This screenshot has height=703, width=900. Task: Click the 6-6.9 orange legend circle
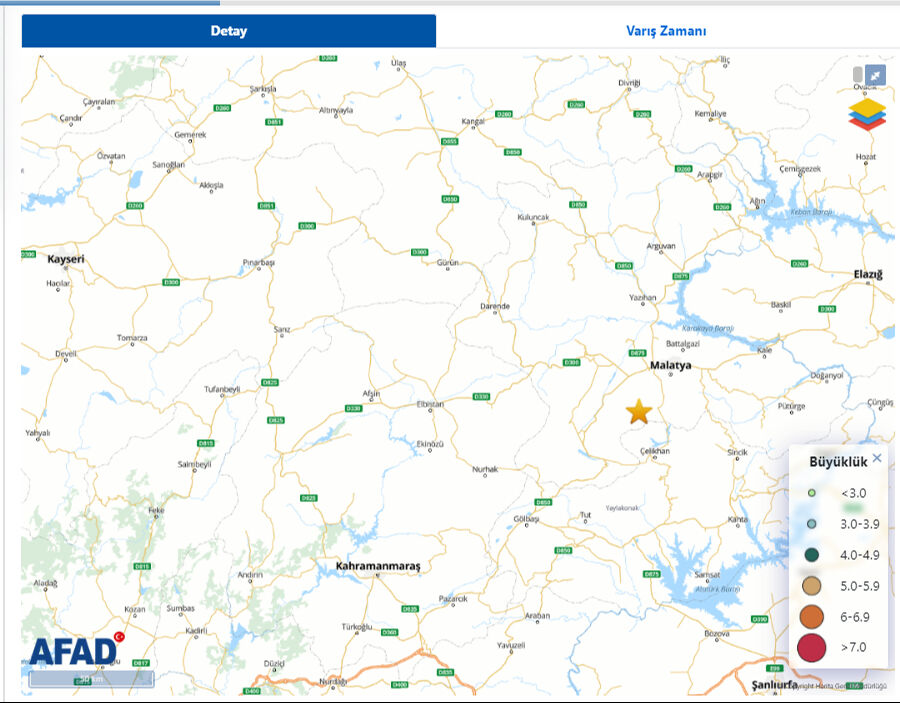pyautogui.click(x=812, y=616)
